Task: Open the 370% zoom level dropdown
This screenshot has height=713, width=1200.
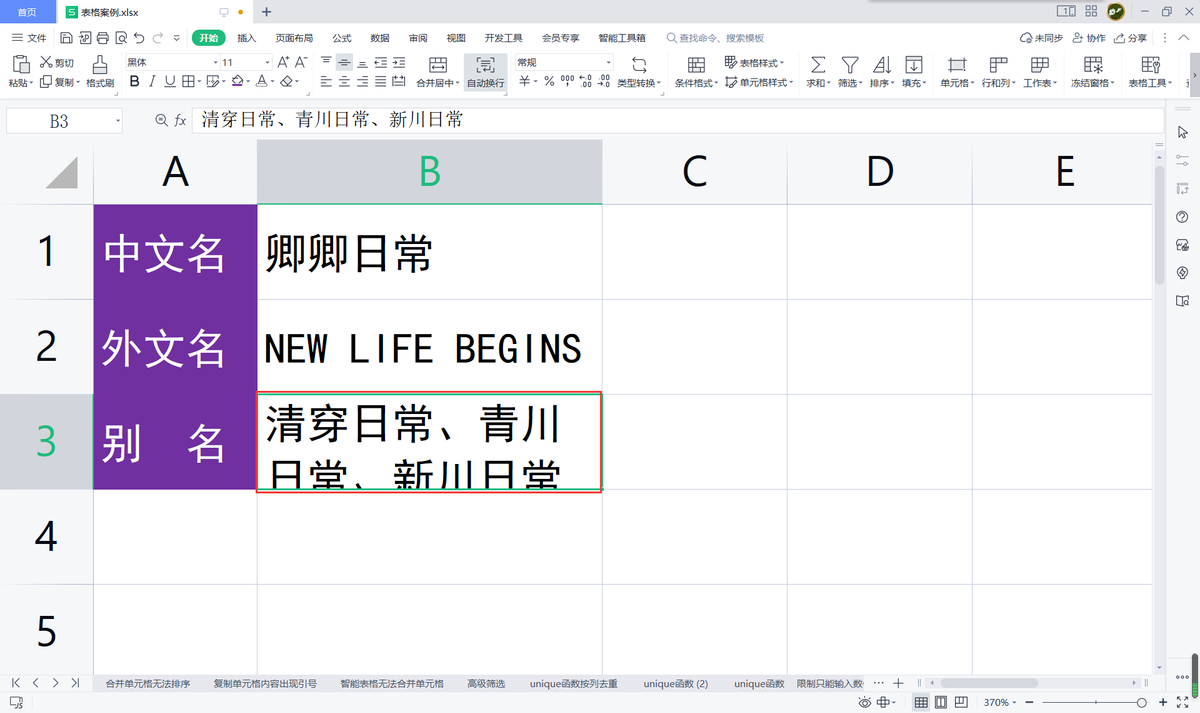Action: pos(1002,703)
